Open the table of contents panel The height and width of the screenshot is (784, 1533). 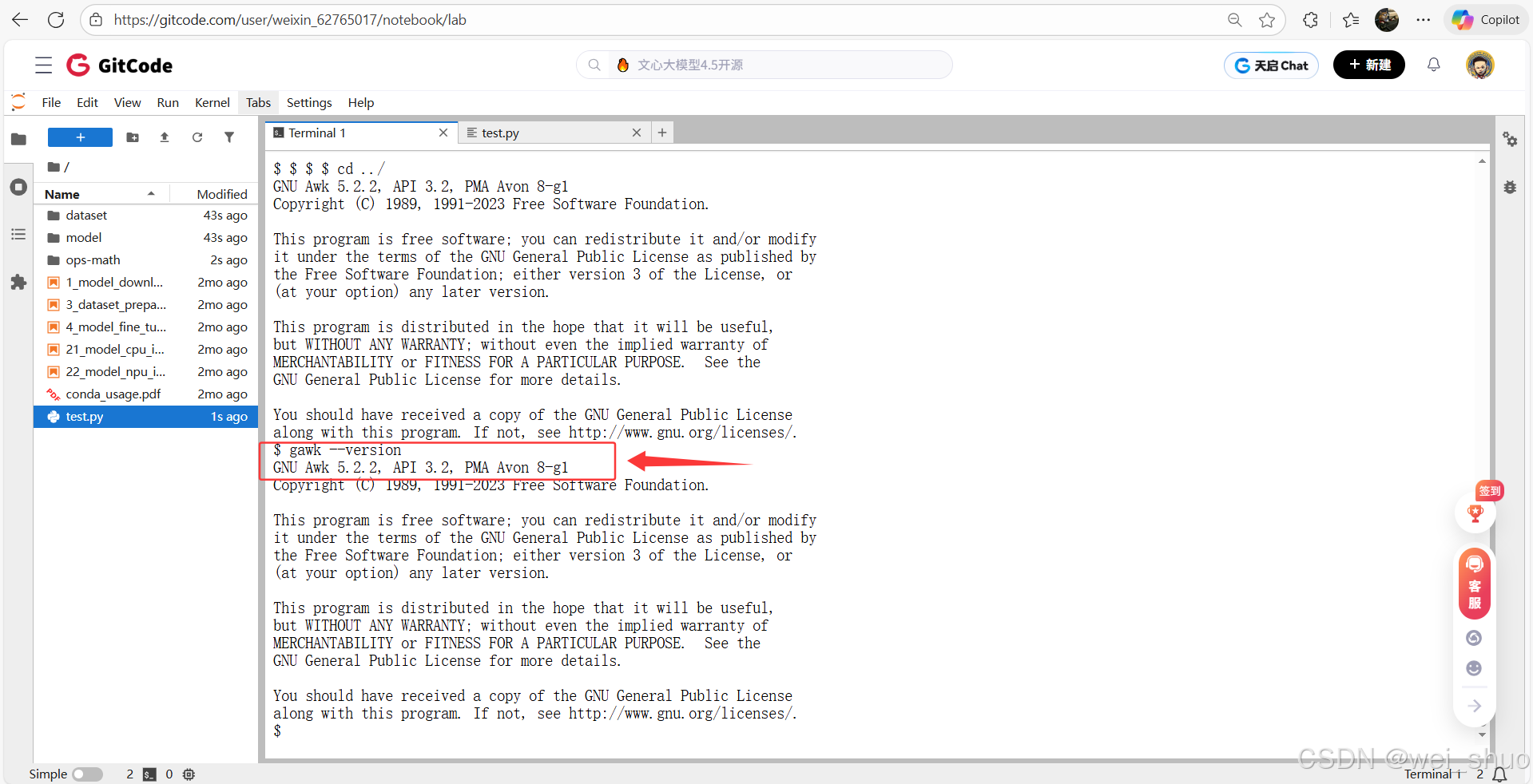18,234
